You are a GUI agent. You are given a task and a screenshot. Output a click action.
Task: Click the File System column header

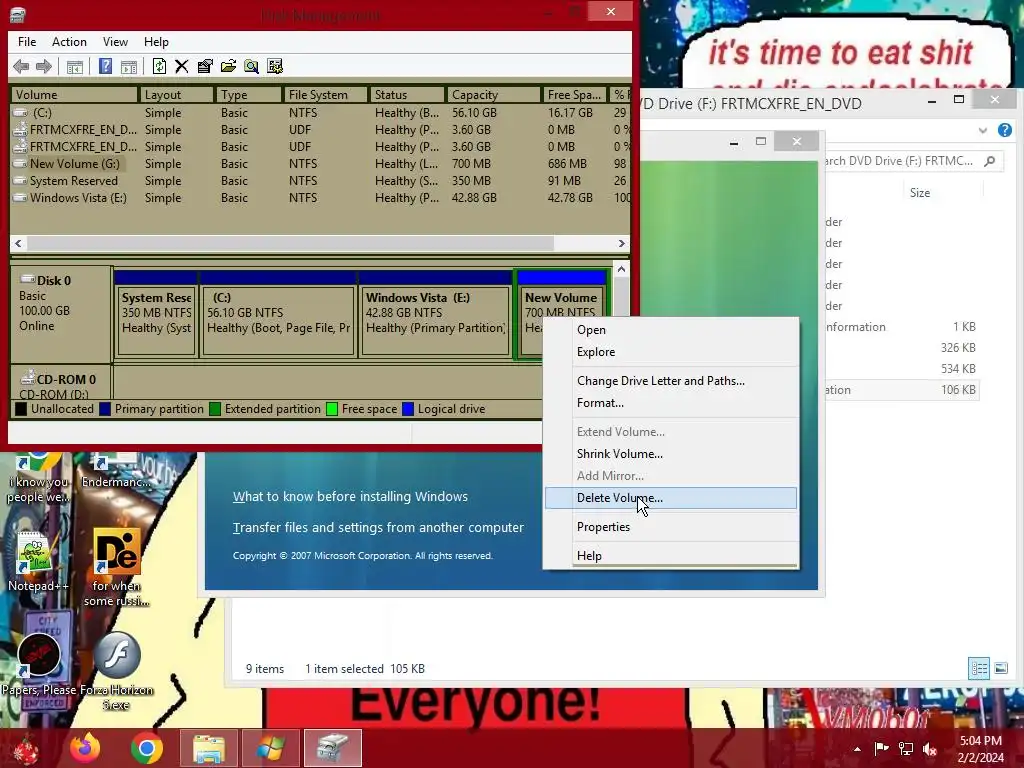tap(325, 95)
